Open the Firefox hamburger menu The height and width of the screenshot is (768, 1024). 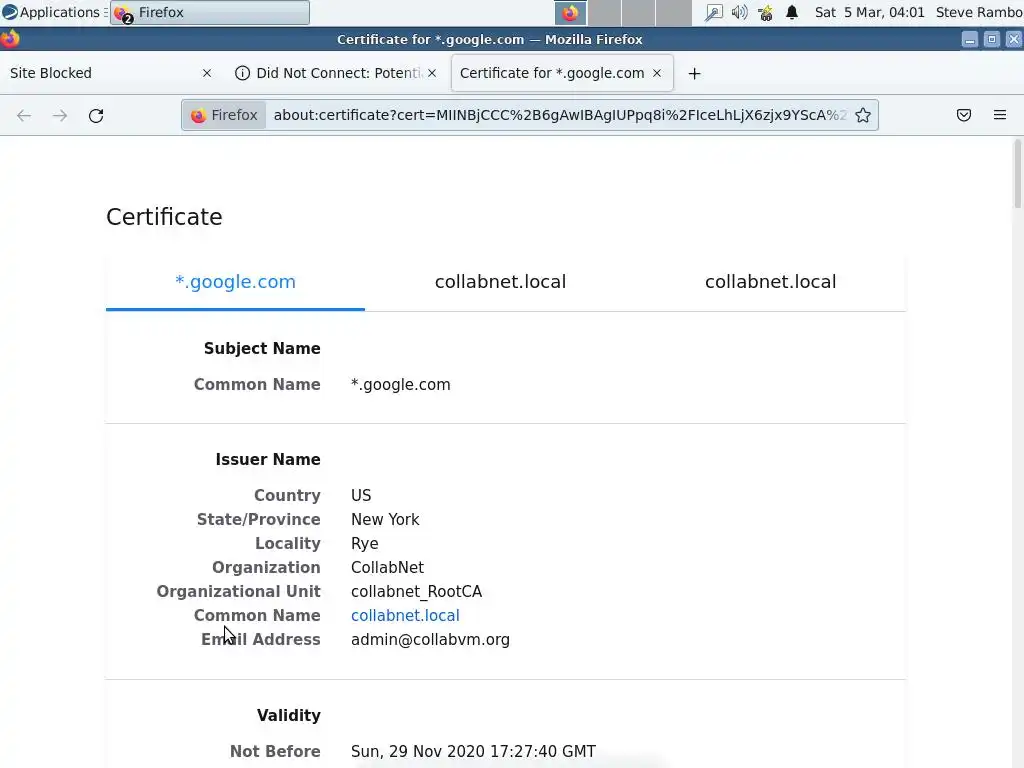[1000, 116]
